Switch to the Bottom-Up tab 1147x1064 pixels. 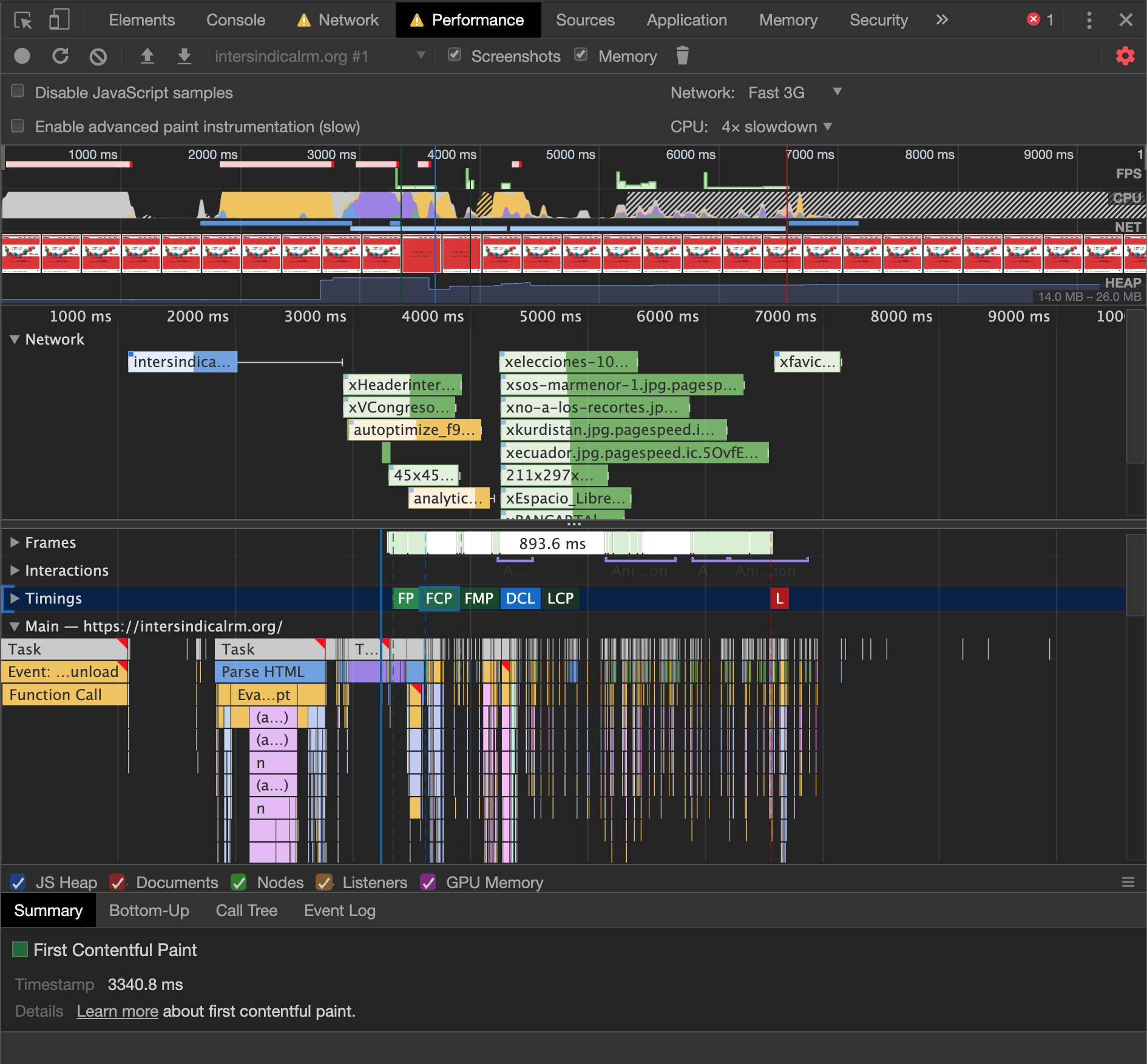tap(149, 910)
